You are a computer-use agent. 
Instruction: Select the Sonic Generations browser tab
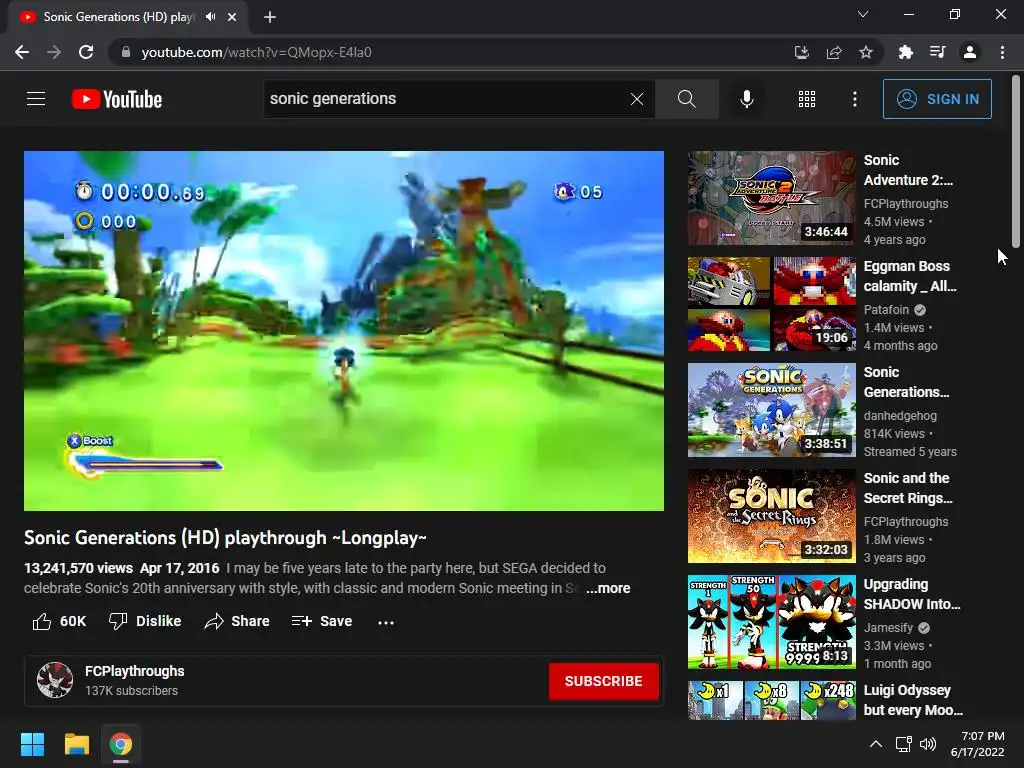[x=118, y=17]
